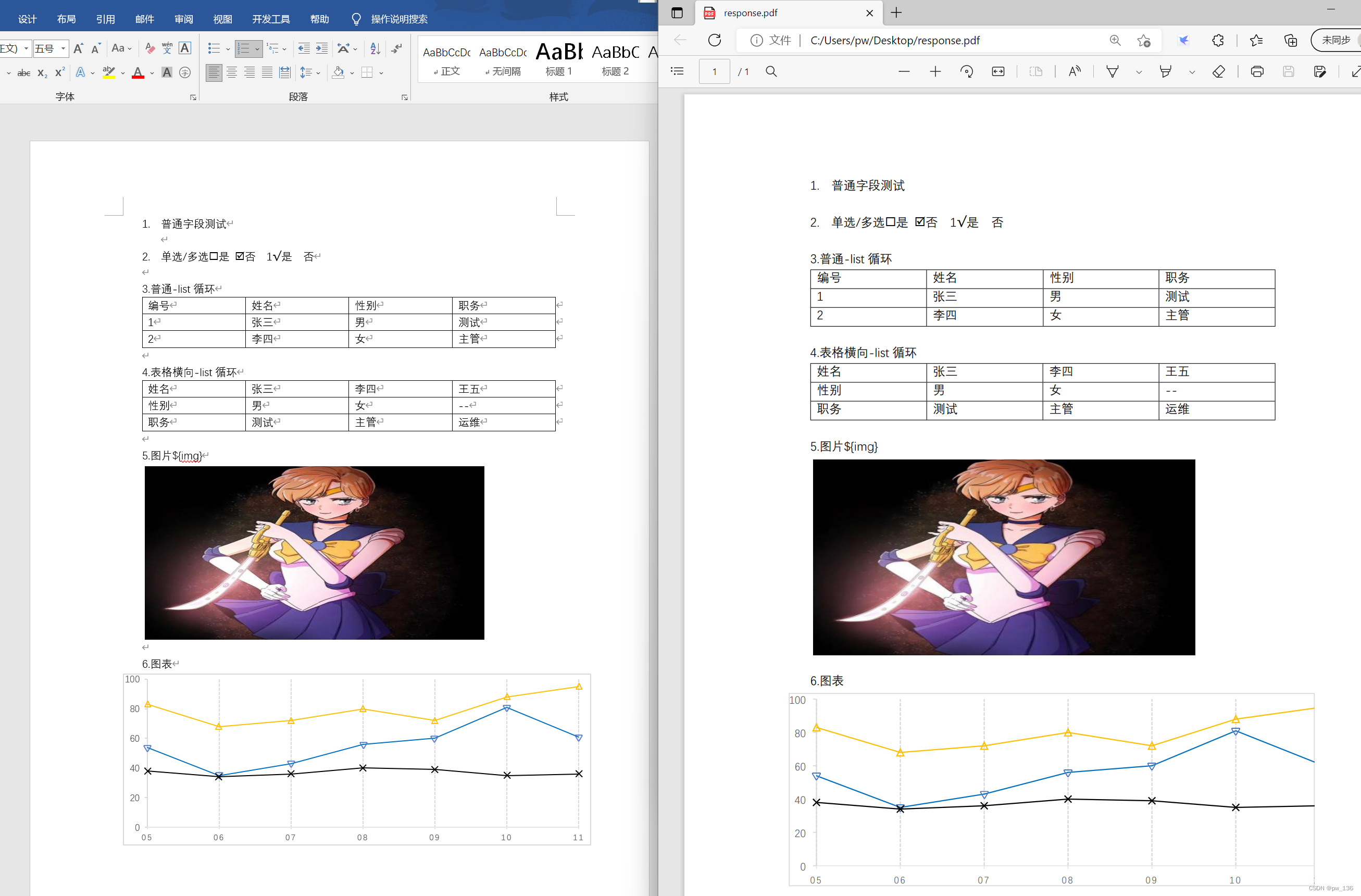Refresh the response.pdf page in browser
The width and height of the screenshot is (1361, 896).
[x=714, y=40]
